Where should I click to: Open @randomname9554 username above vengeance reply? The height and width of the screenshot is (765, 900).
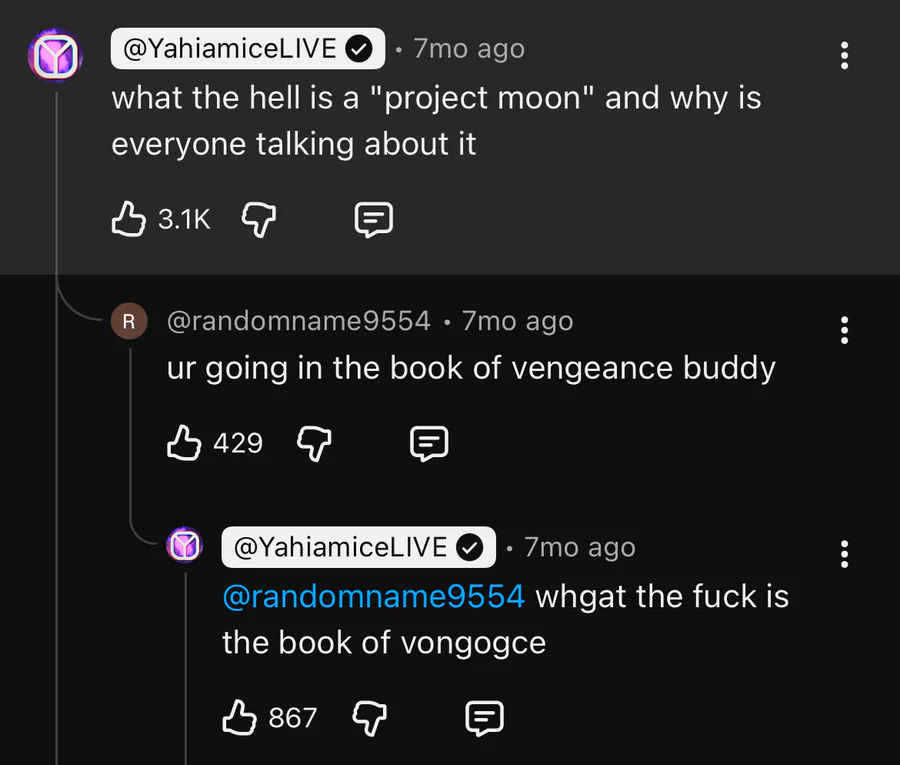click(298, 321)
